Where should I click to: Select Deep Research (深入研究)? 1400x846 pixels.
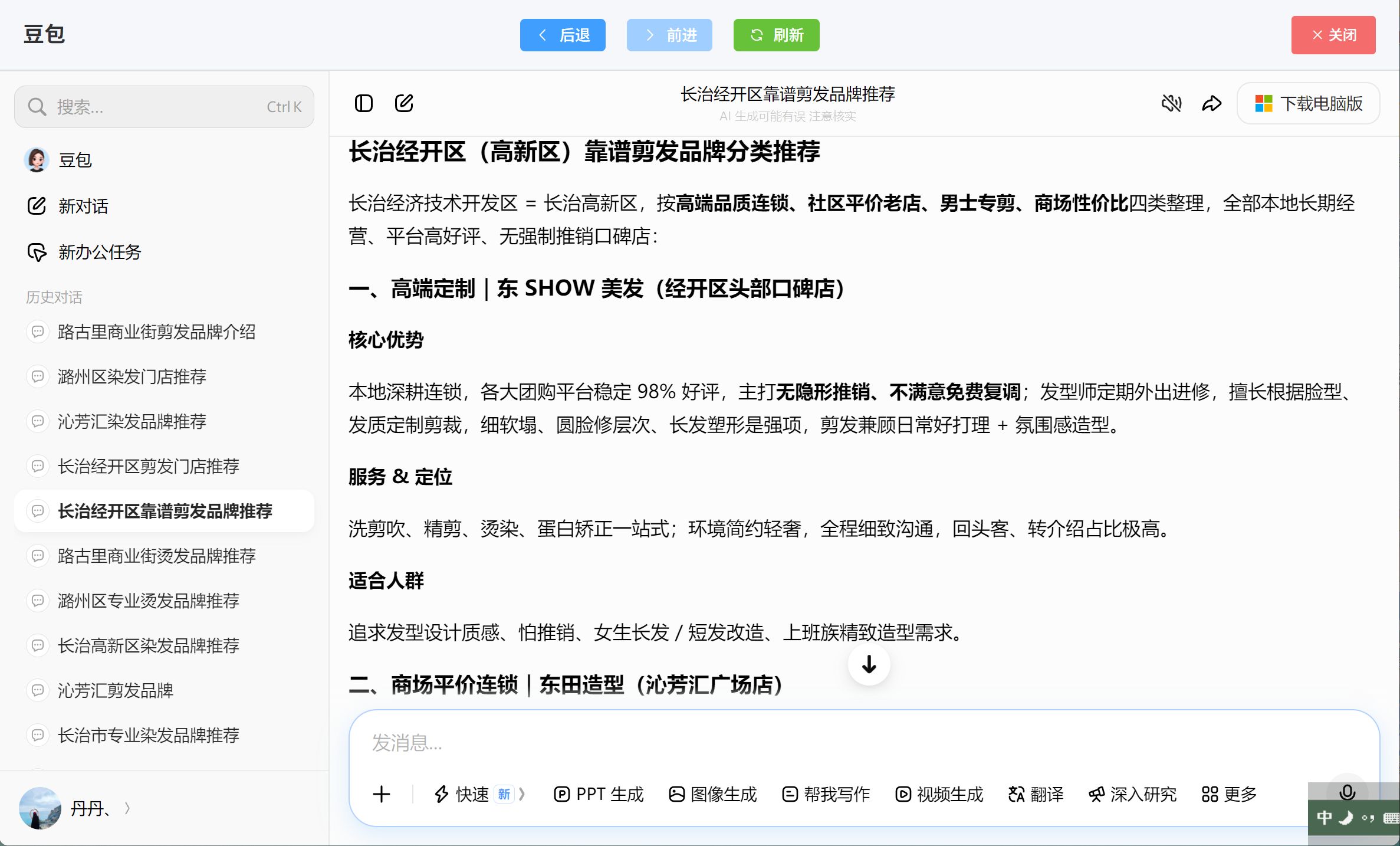pyautogui.click(x=1132, y=794)
